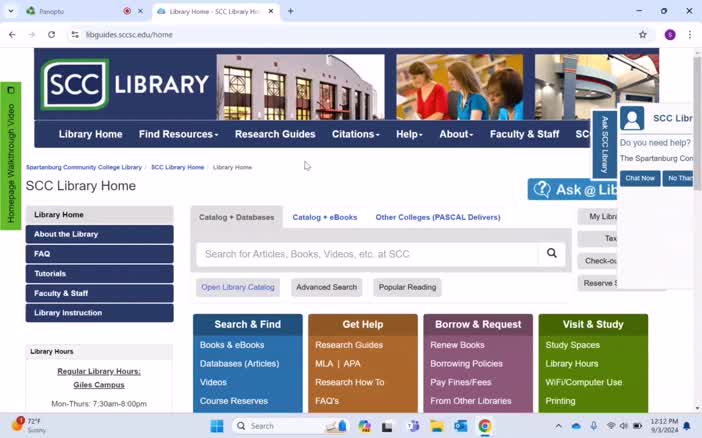
Task: Select Library Home in sidebar
Action: [99, 215]
